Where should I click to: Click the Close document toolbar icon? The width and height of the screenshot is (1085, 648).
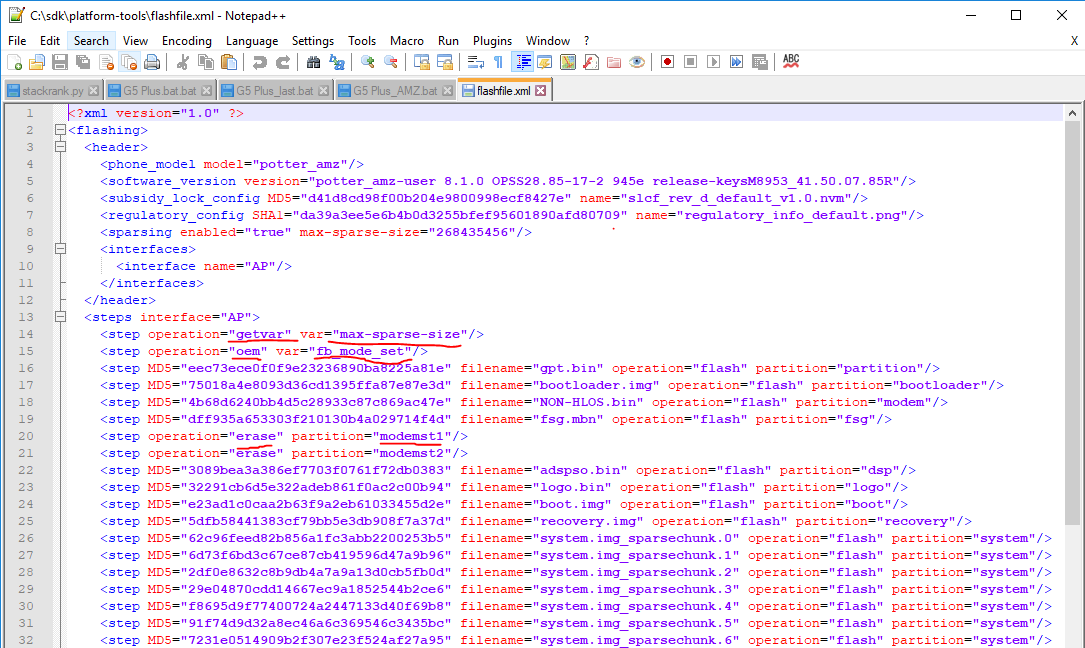[x=106, y=62]
